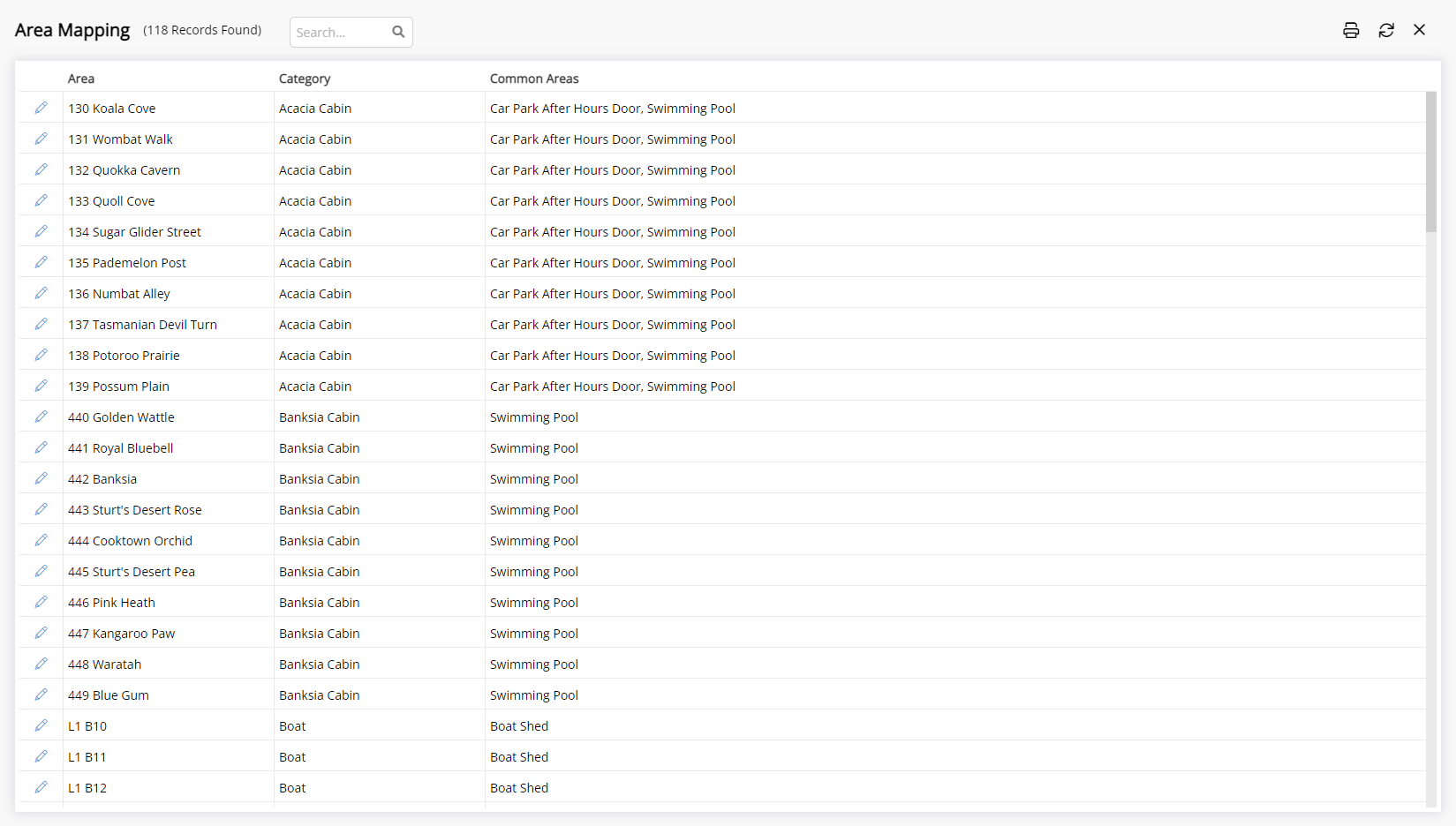Edit the 134 Sugar Glider Street row
The image size is (1456, 826).
[41, 231]
